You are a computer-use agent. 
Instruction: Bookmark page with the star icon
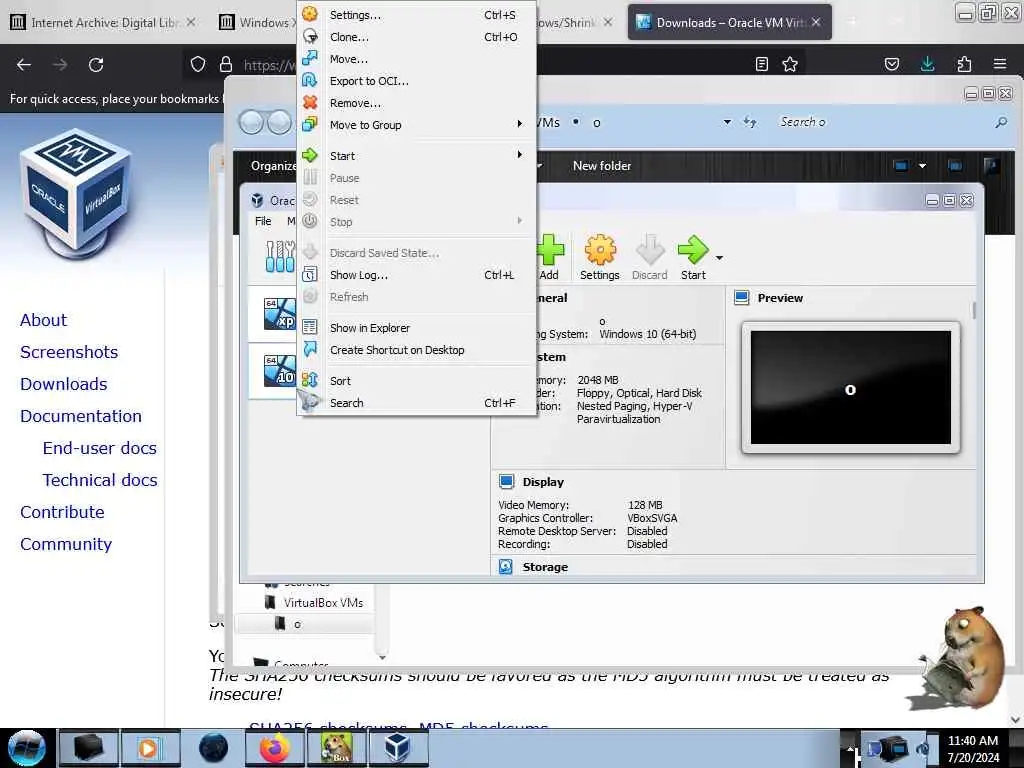pos(790,64)
